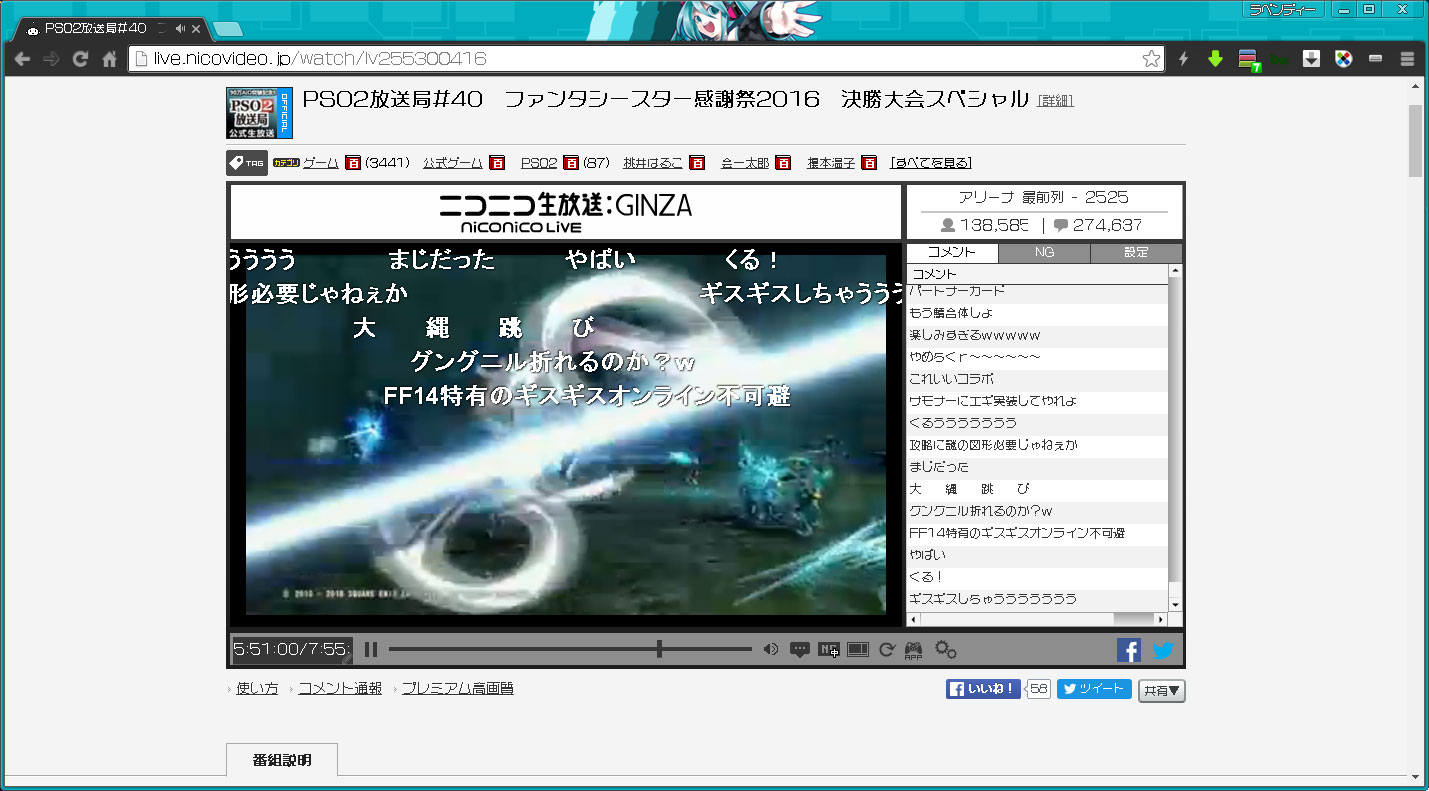The width and height of the screenshot is (1429, 791).
Task: Bookmark this page with the star
Action: pyautogui.click(x=1151, y=59)
